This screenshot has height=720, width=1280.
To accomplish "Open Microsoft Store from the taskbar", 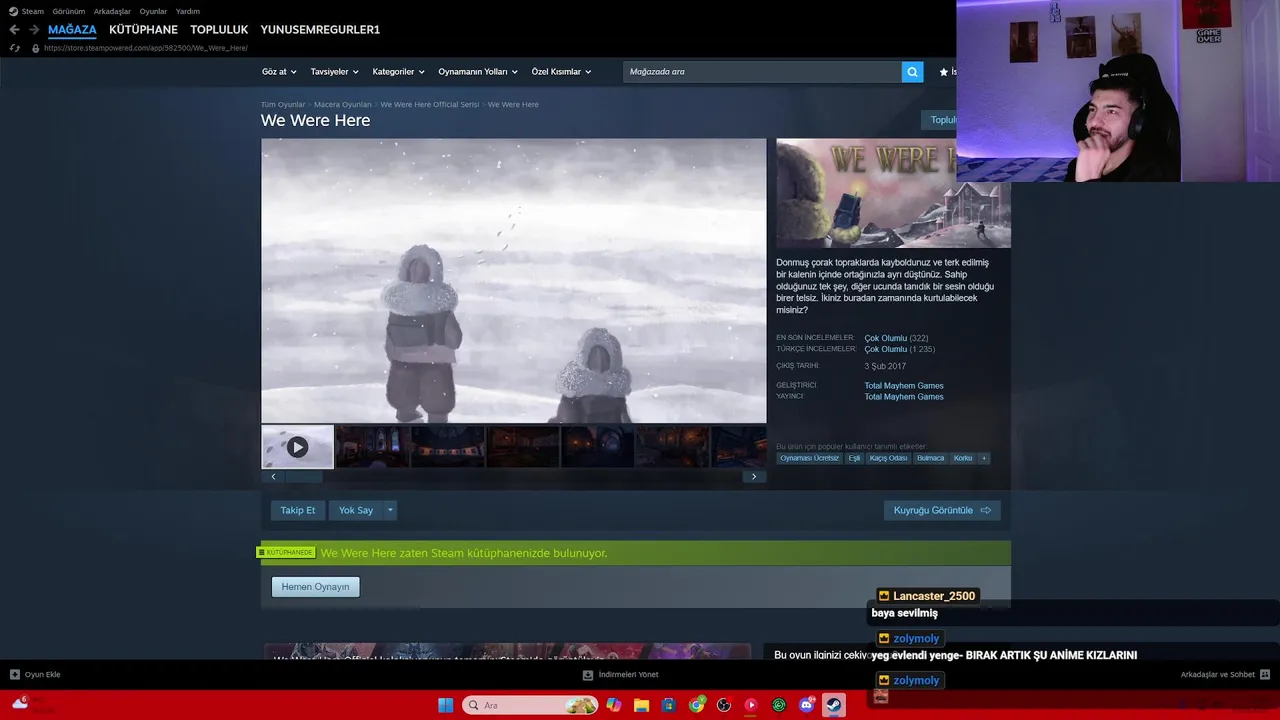I will (x=669, y=705).
